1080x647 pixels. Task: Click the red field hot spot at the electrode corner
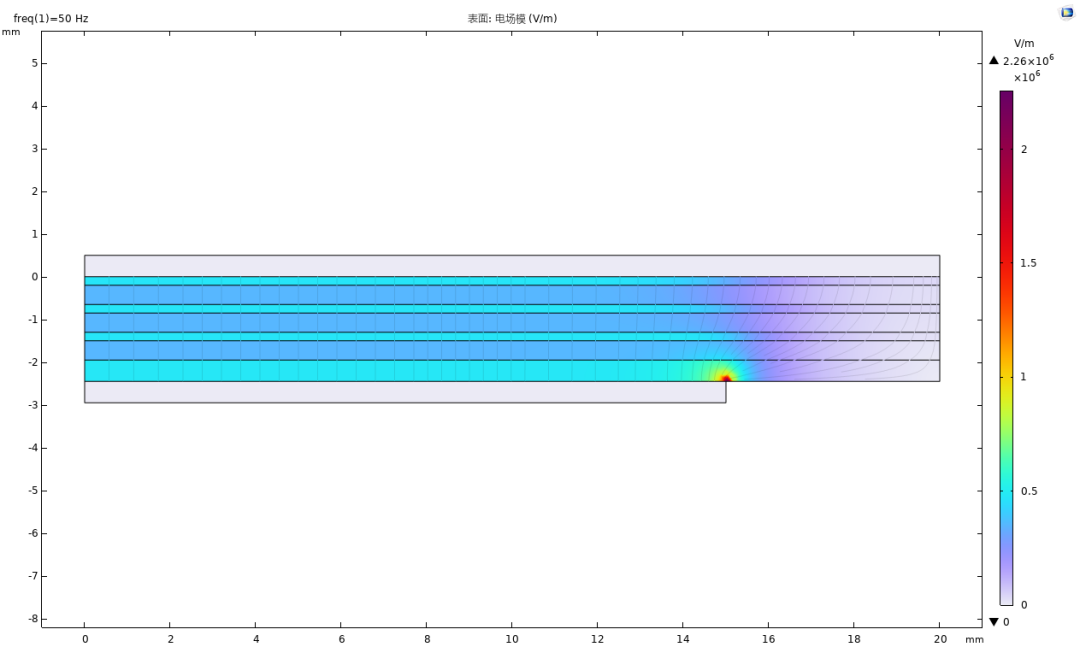[x=726, y=378]
